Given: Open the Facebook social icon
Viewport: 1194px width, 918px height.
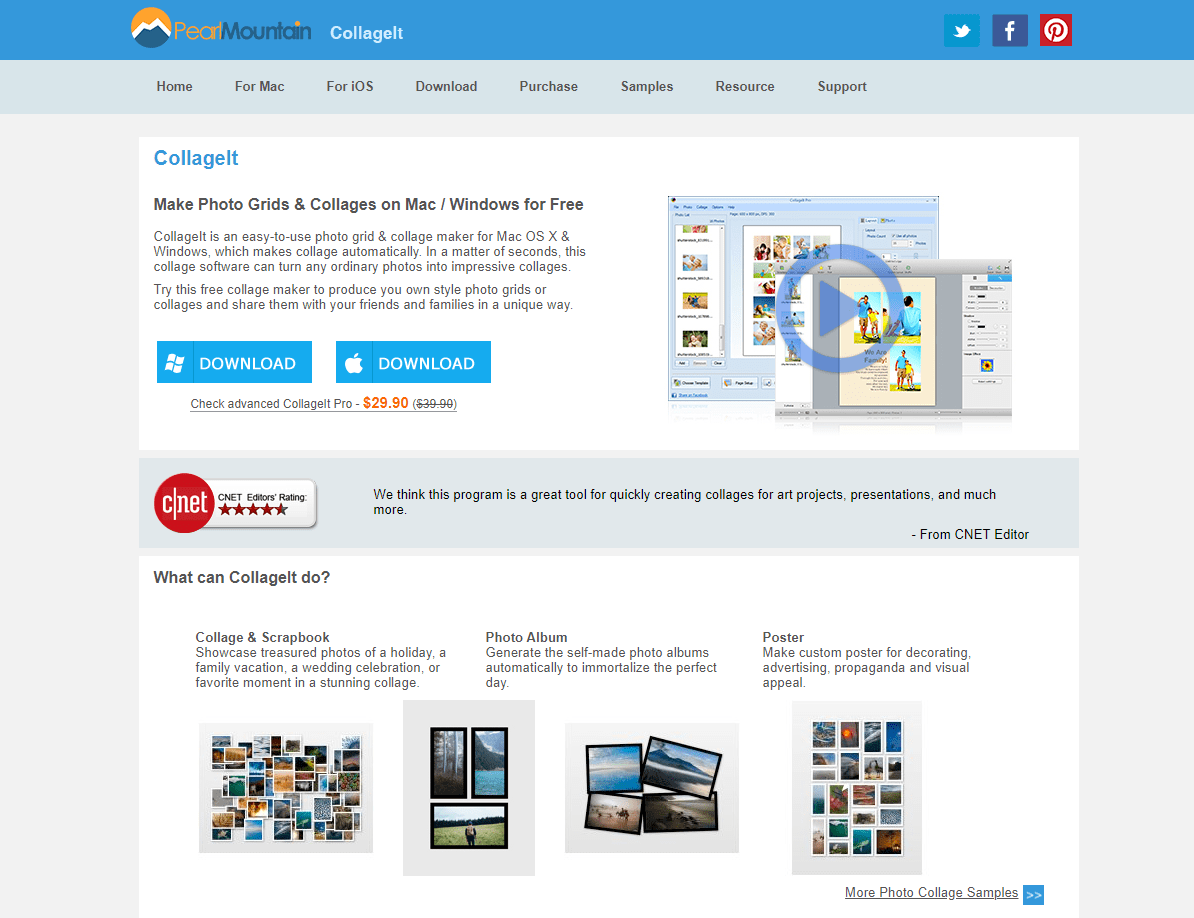Looking at the screenshot, I should click(1010, 30).
